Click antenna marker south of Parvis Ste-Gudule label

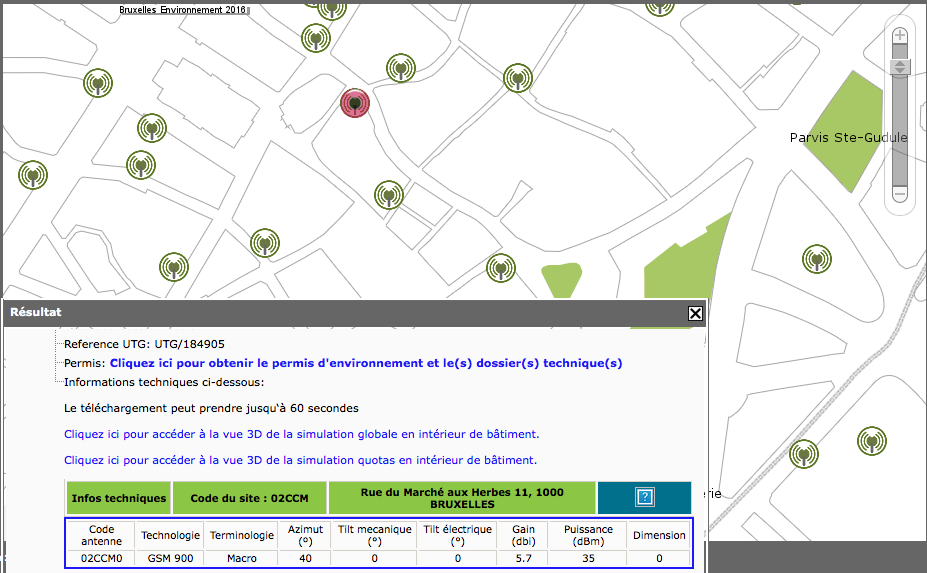point(817,260)
